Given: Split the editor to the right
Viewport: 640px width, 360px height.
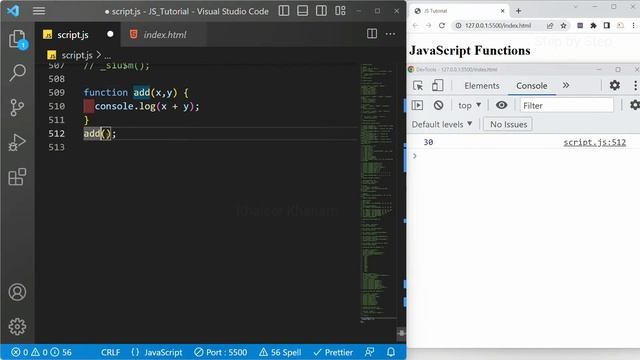Looking at the screenshot, I should (x=372, y=34).
